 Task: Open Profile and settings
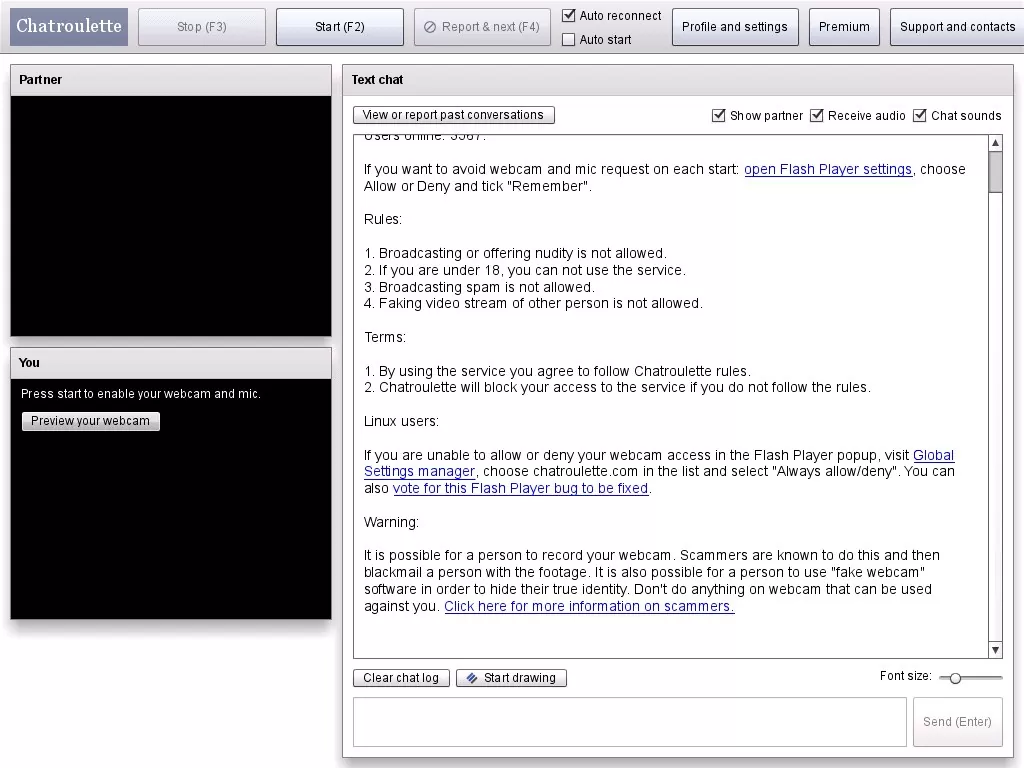click(735, 27)
